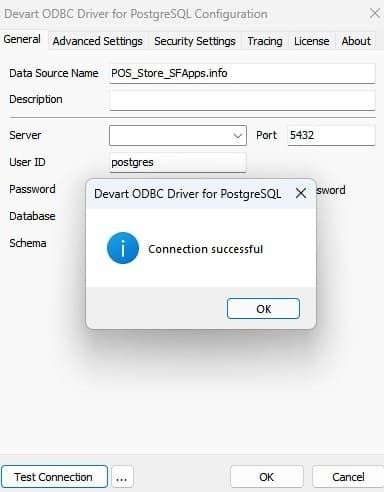Click the Data Source Name input field

click(242, 73)
